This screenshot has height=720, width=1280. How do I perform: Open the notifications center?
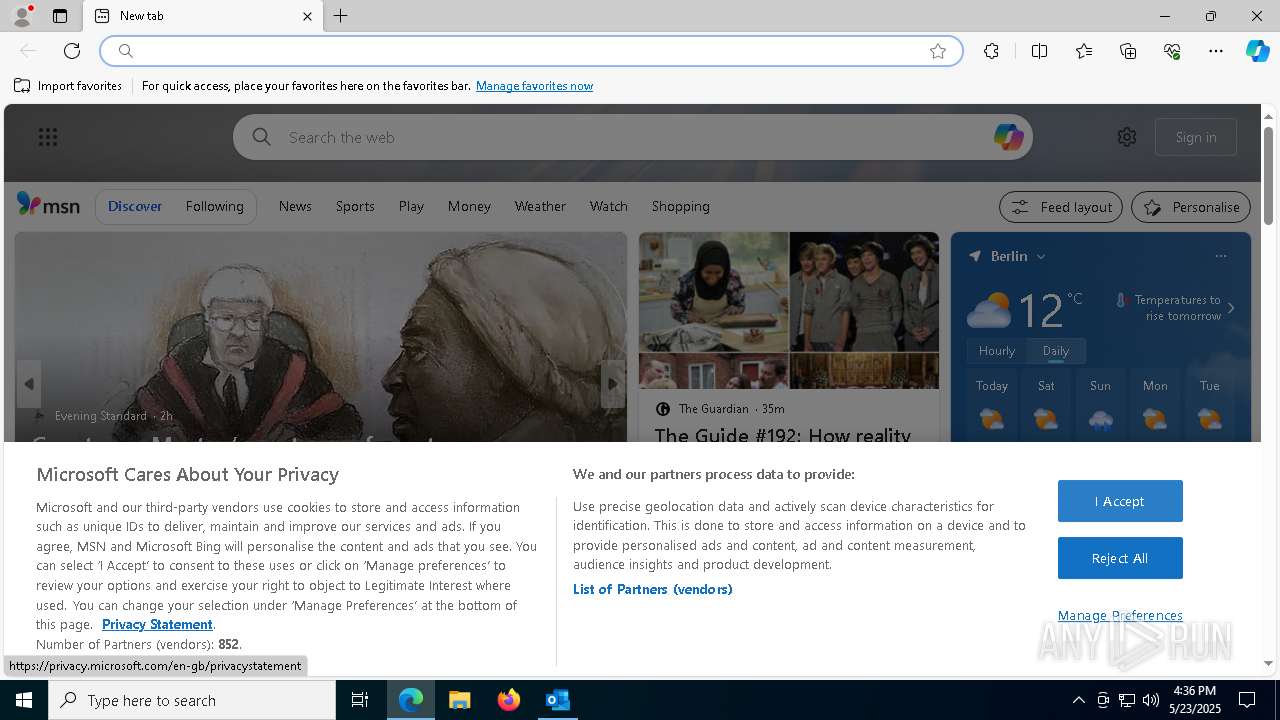(x=1247, y=700)
